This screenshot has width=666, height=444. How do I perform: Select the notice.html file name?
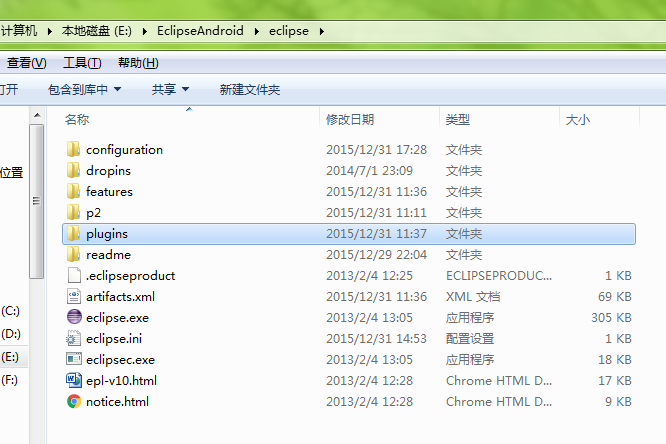click(117, 402)
